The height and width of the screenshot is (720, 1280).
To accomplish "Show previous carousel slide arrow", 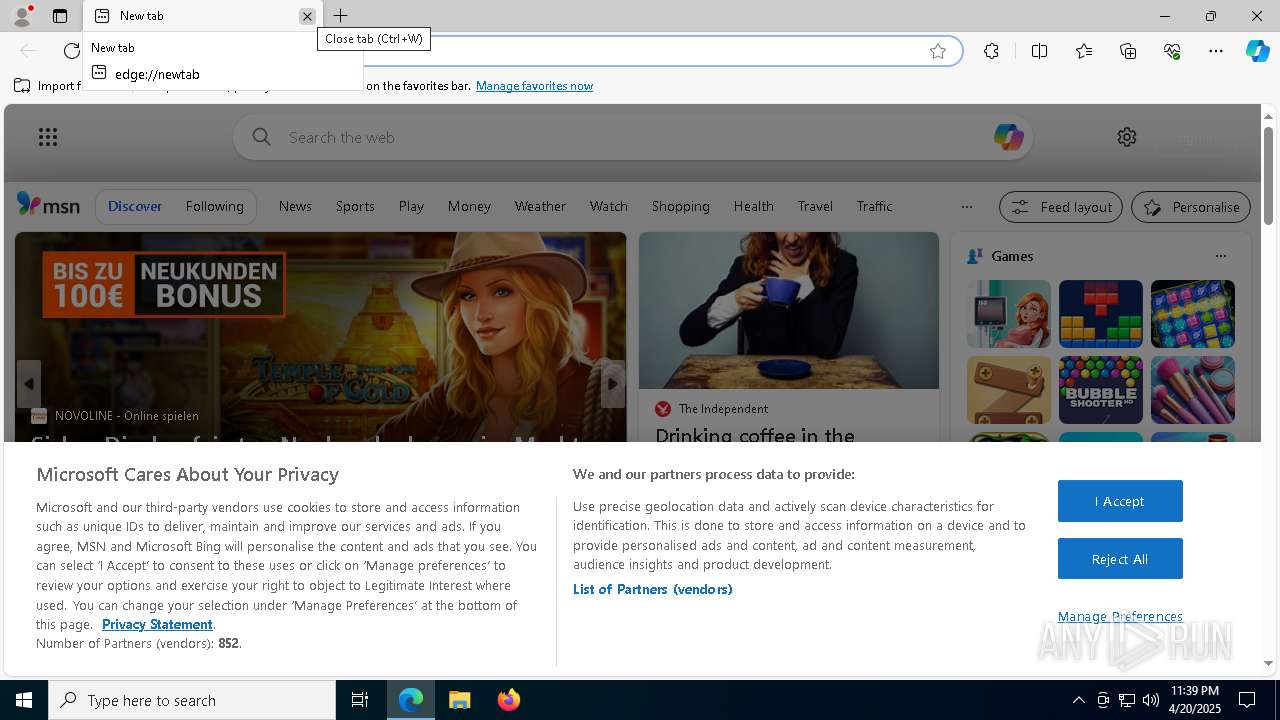I will click(x=29, y=384).
